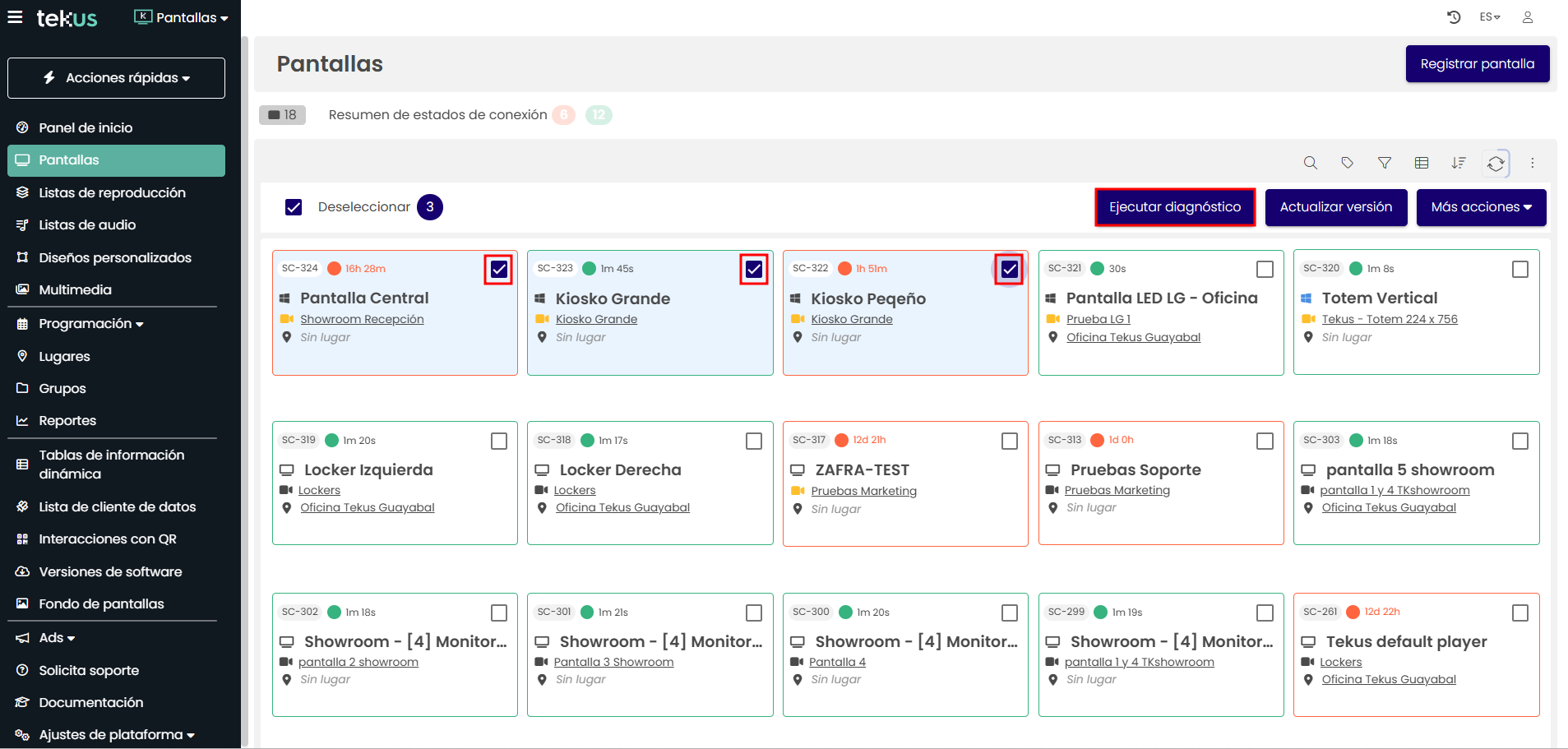
Task: Select the Totem Vertical screen checkbox
Action: (1519, 269)
